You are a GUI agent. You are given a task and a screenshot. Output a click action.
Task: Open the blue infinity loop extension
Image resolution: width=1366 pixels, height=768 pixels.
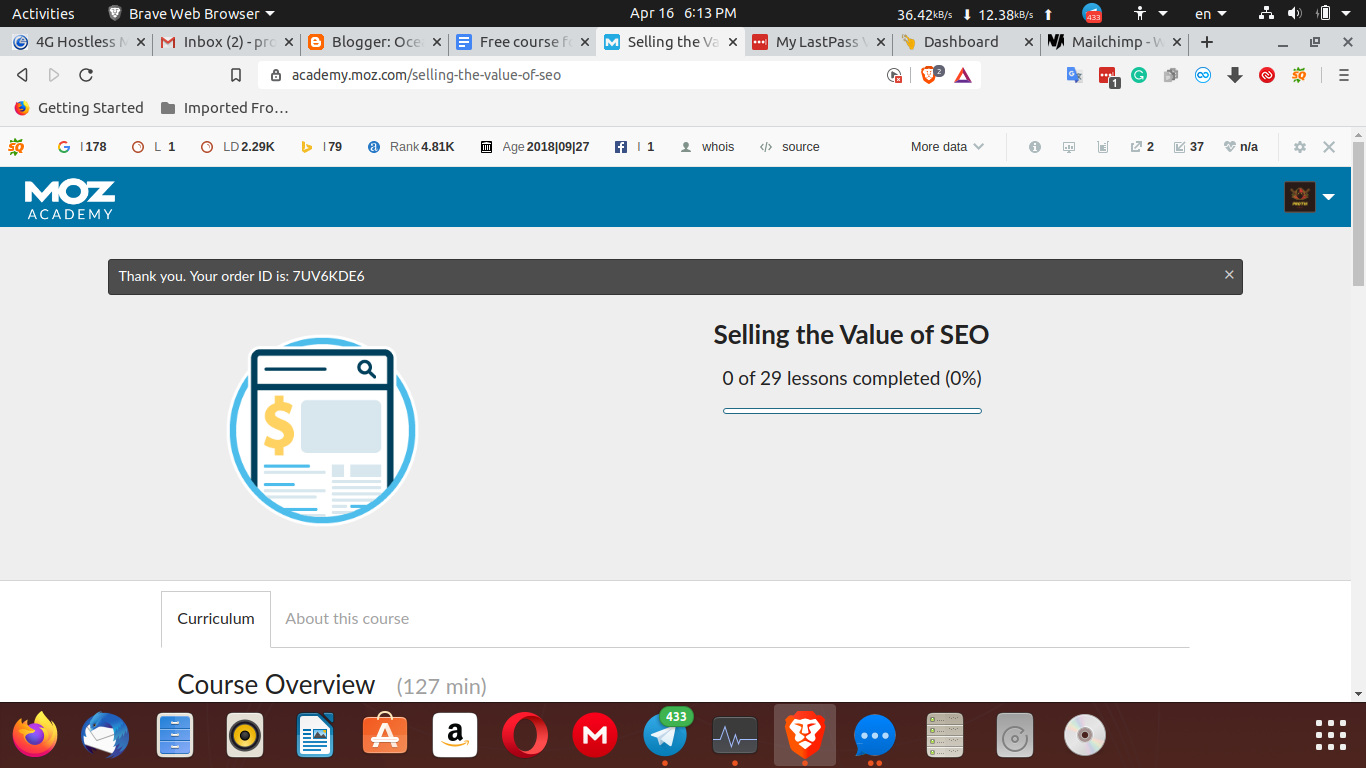(1203, 75)
